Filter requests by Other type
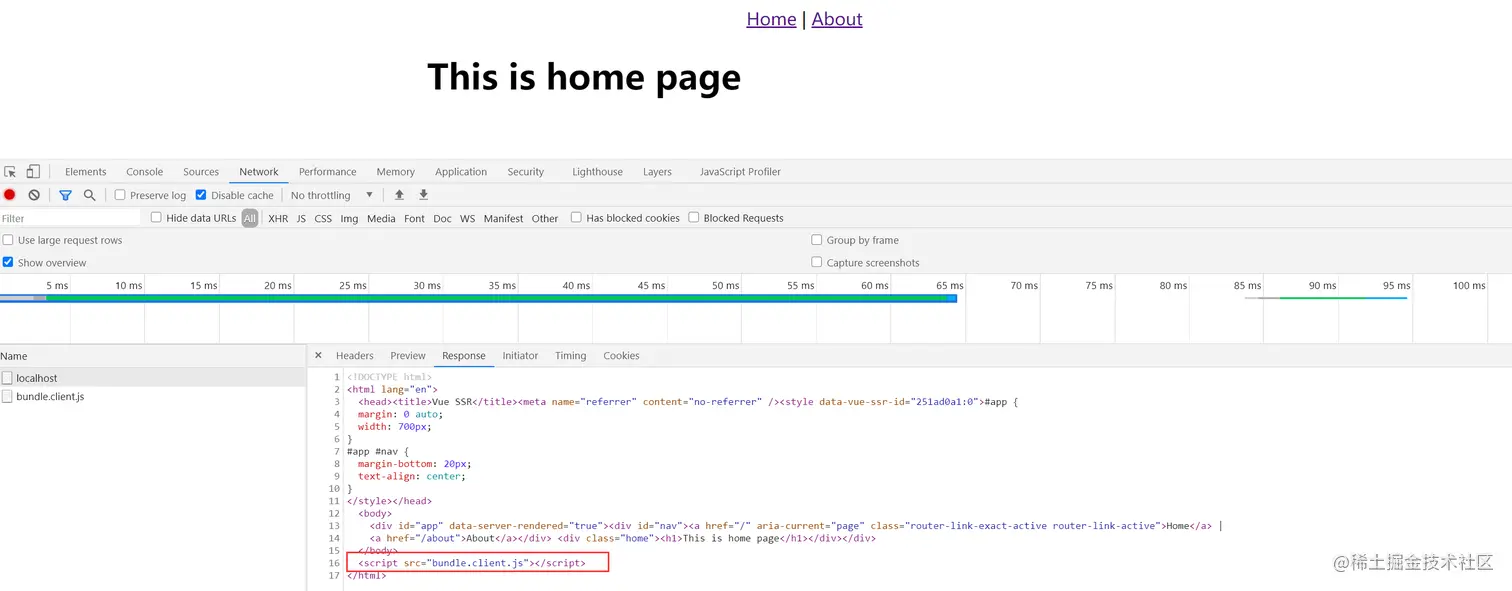1512x591 pixels. (x=545, y=218)
